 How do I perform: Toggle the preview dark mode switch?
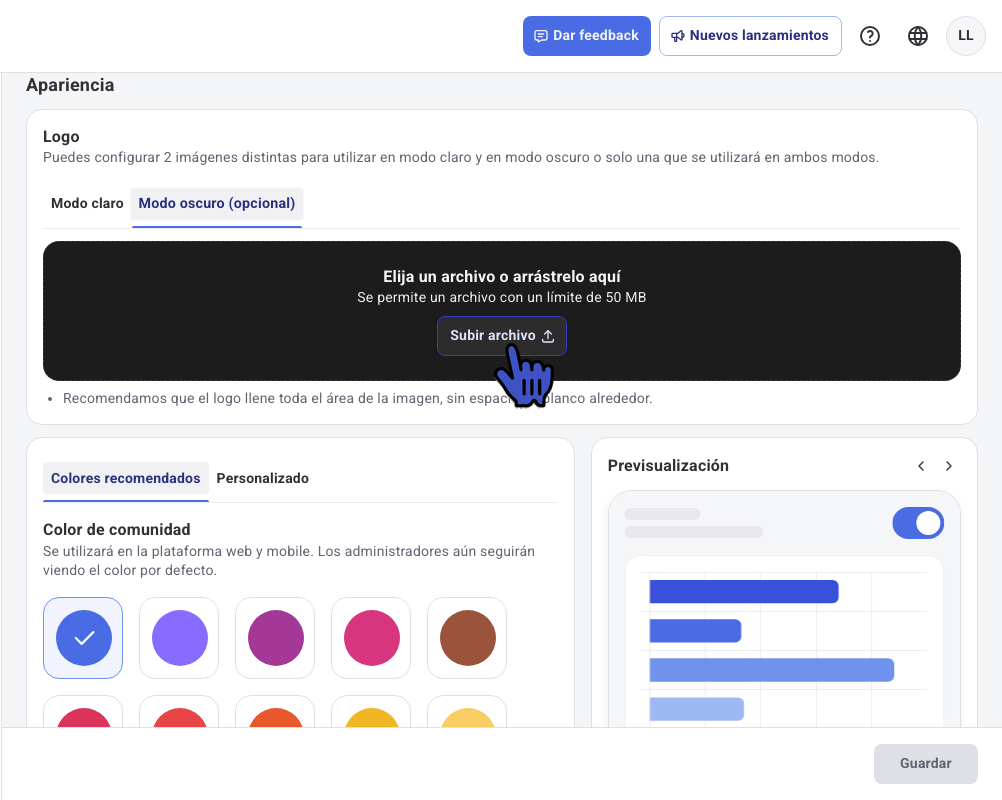tap(918, 523)
